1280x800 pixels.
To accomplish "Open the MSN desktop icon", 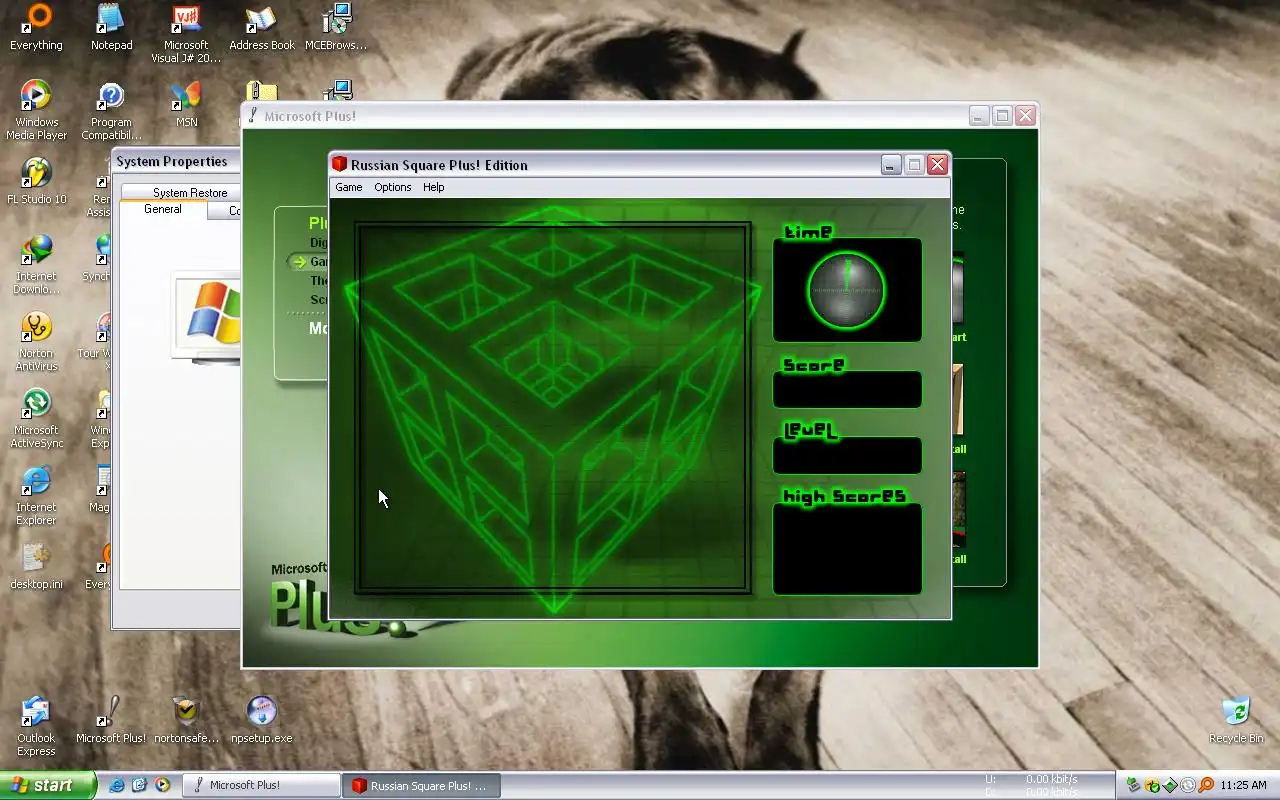I will click(x=186, y=104).
